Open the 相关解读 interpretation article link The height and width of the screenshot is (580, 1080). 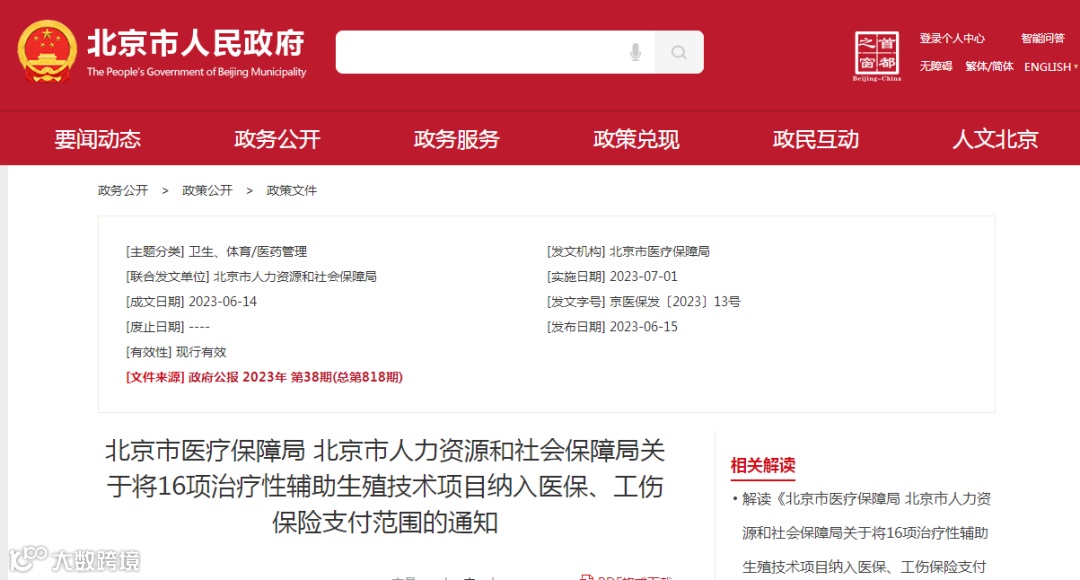coord(866,532)
